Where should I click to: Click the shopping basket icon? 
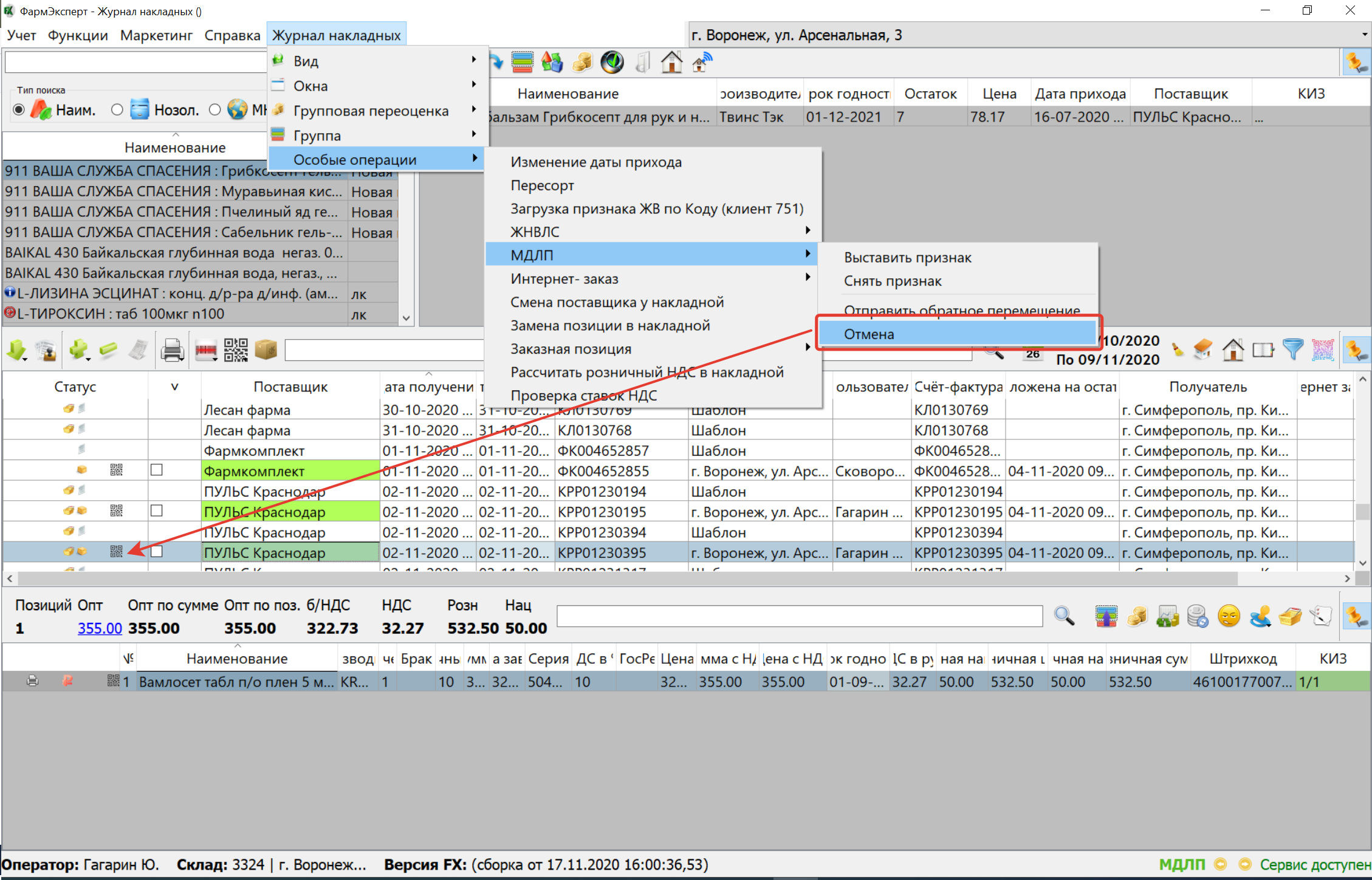pyautogui.click(x=1290, y=616)
